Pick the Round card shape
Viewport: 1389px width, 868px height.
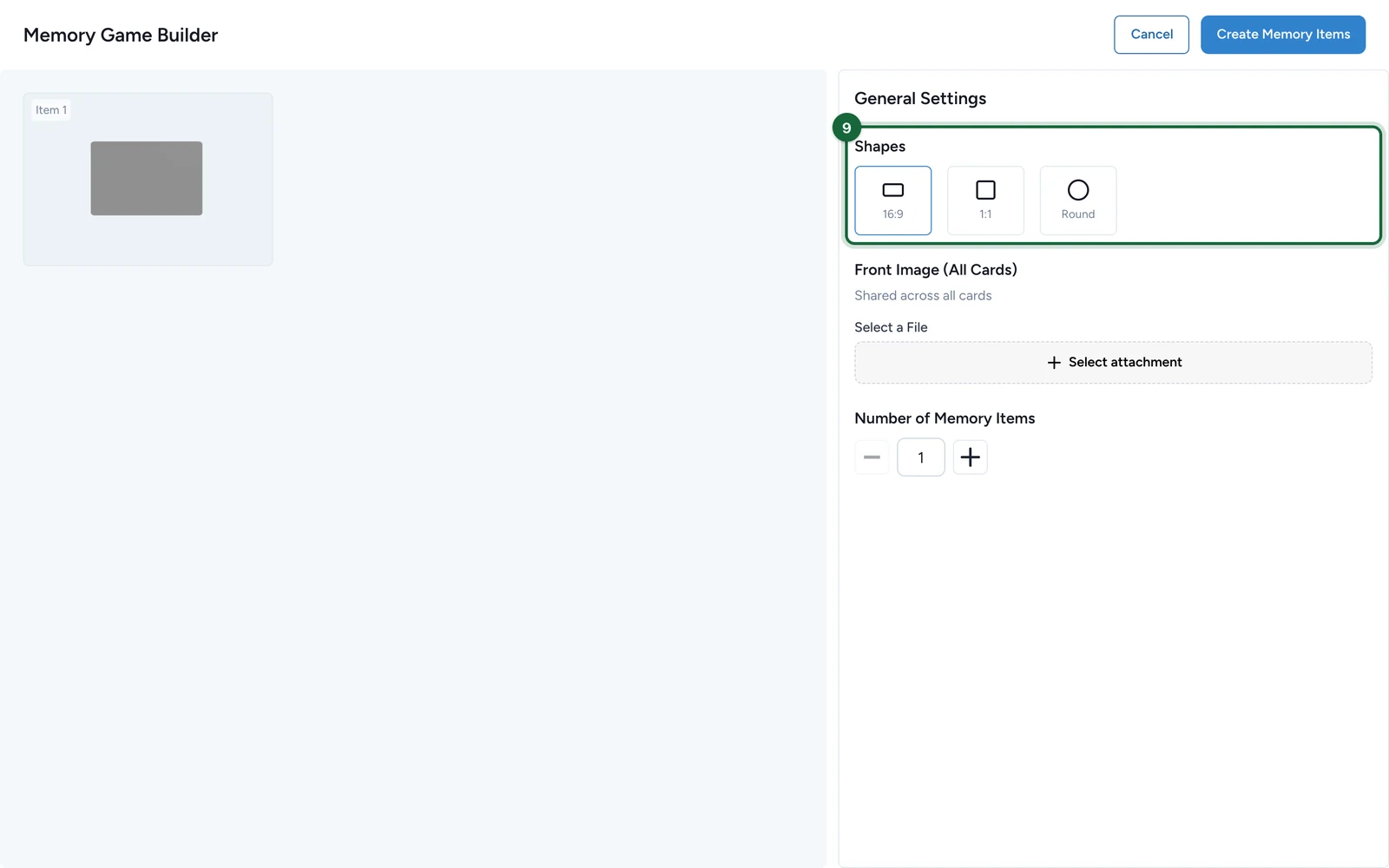click(1077, 201)
